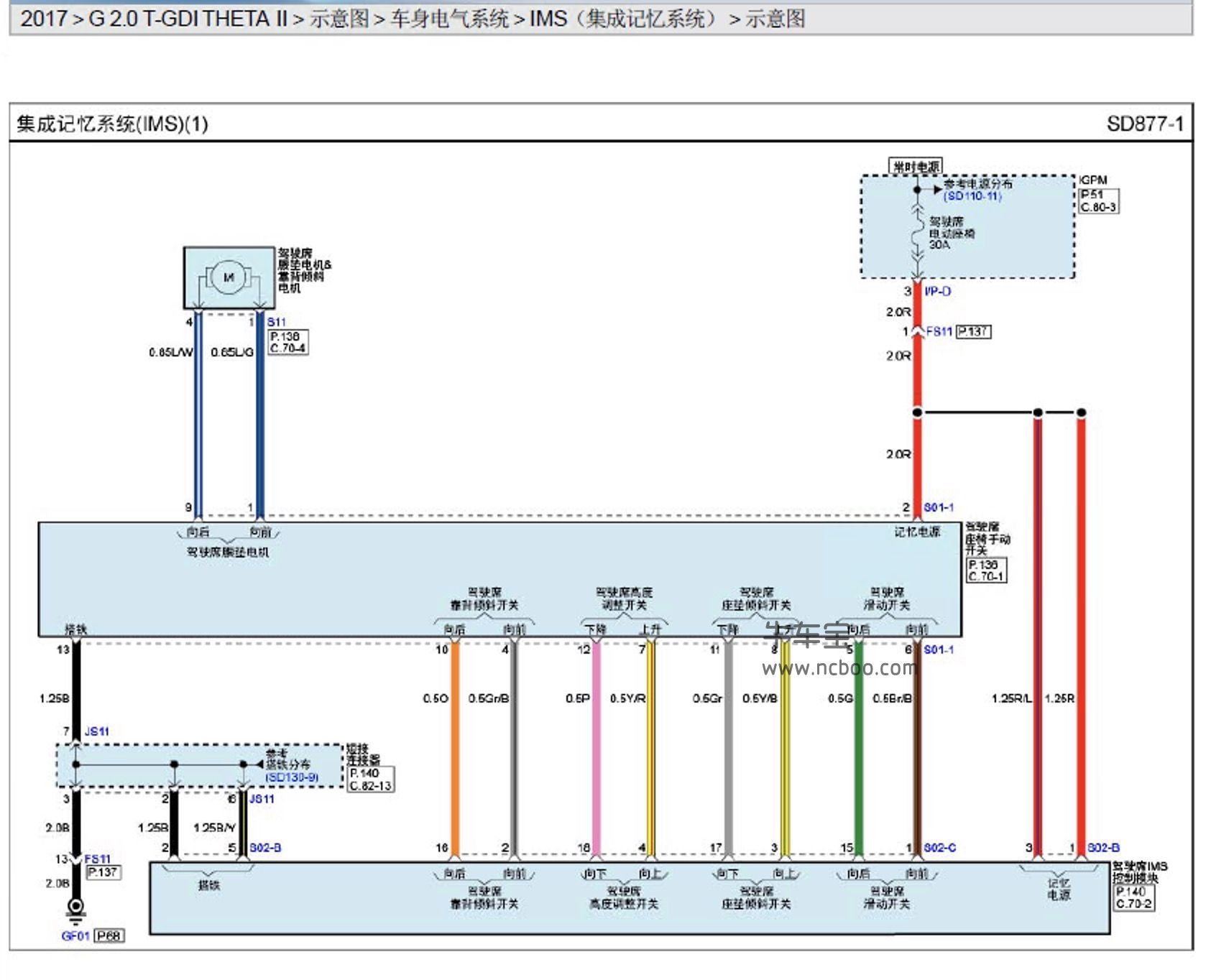The width and height of the screenshot is (1206, 980).
Task: Click the S11 connector label
Action: coord(276,322)
